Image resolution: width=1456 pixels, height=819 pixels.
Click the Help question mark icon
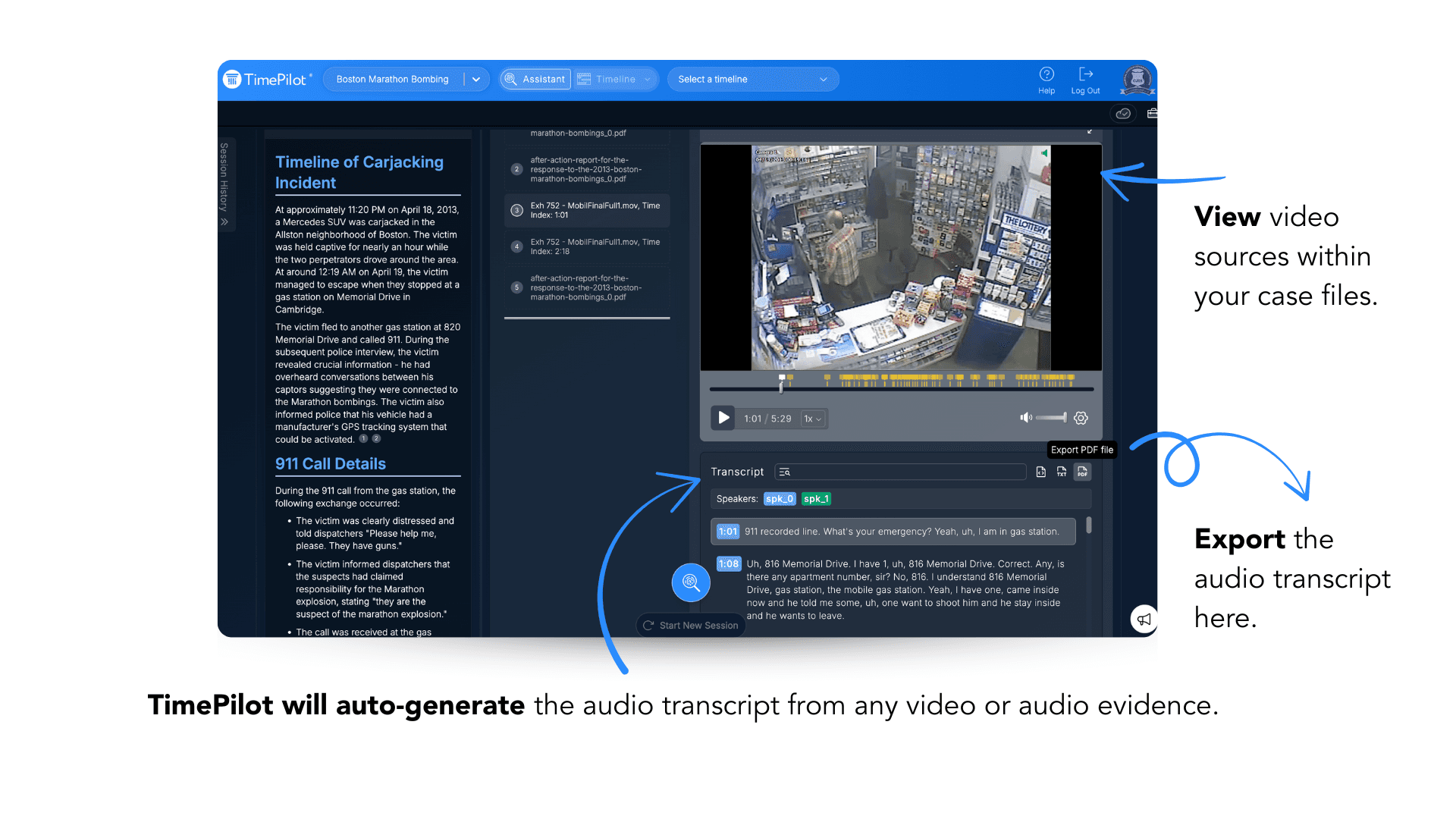pos(1046,74)
